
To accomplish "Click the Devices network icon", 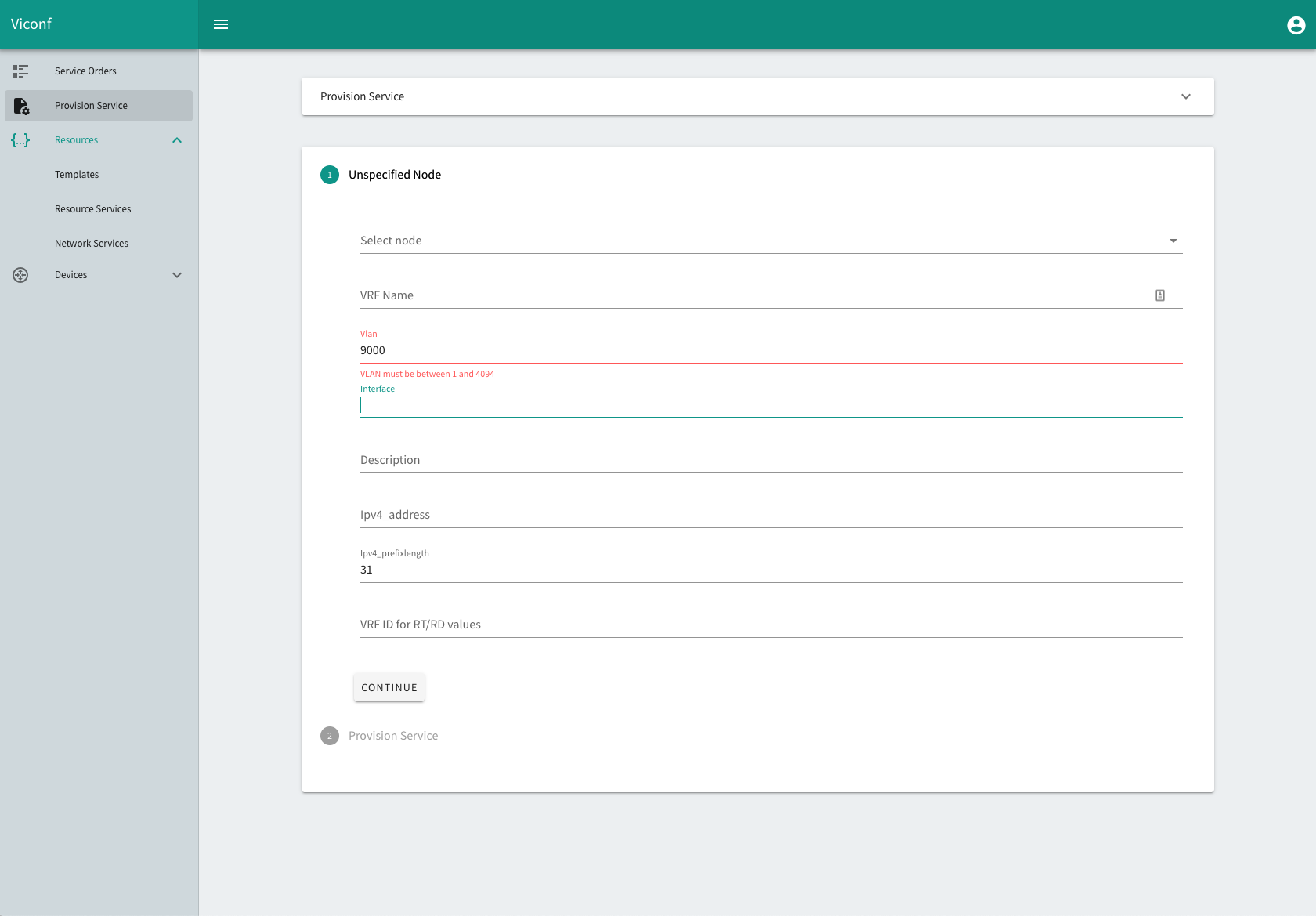I will (20, 275).
